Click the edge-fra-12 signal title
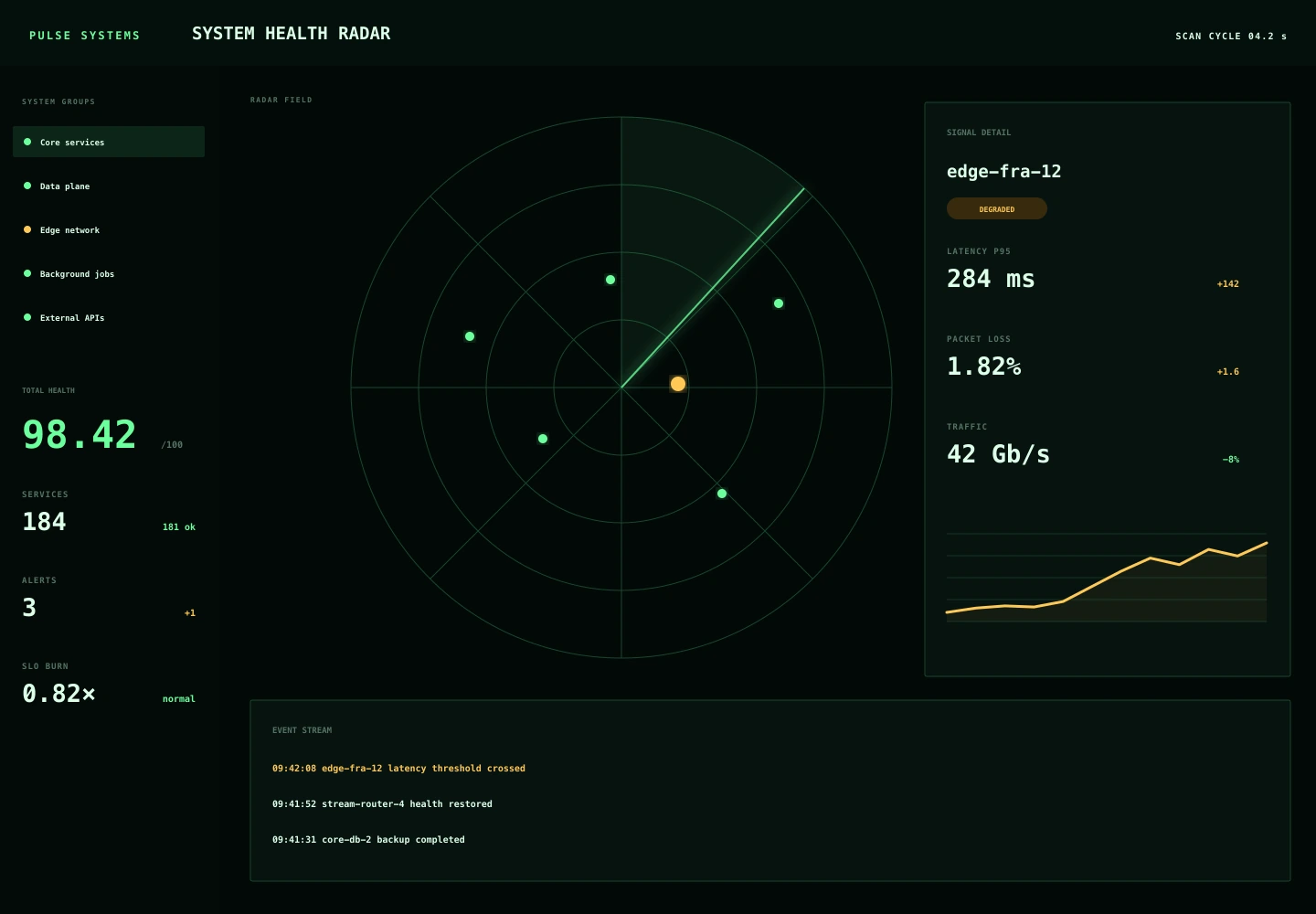The width and height of the screenshot is (1316, 914). [1003, 171]
